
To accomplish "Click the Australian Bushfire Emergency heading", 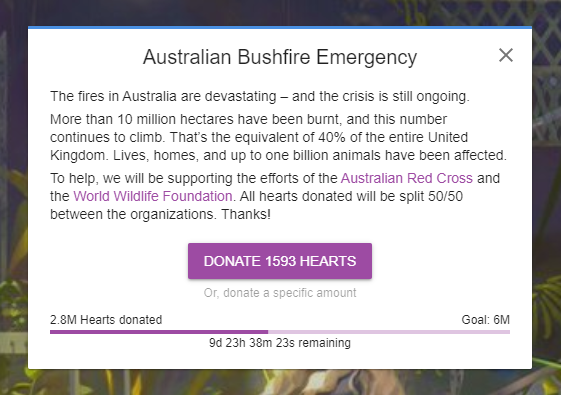I will pyautogui.click(x=280, y=57).
